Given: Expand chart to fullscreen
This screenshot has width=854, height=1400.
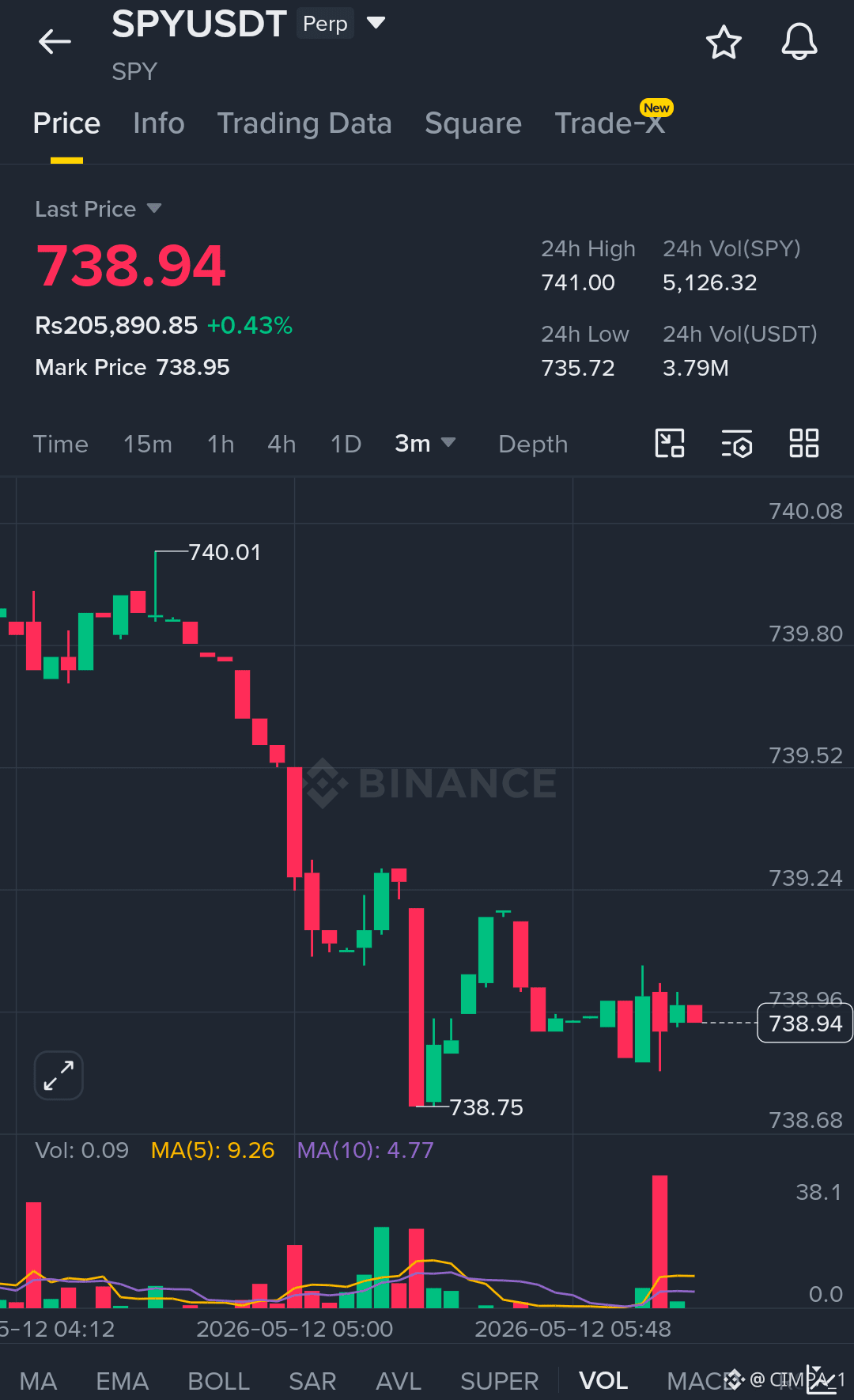Looking at the screenshot, I should pos(59,1075).
